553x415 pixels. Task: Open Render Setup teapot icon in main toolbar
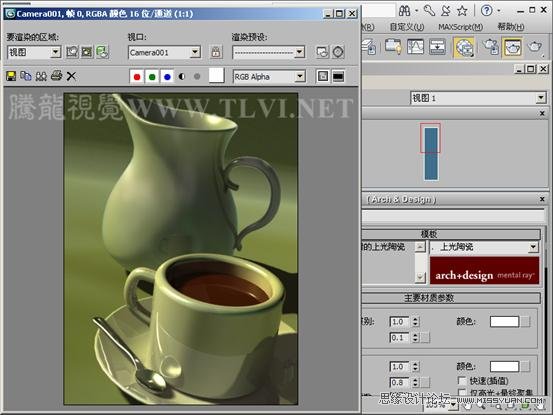tap(491, 47)
